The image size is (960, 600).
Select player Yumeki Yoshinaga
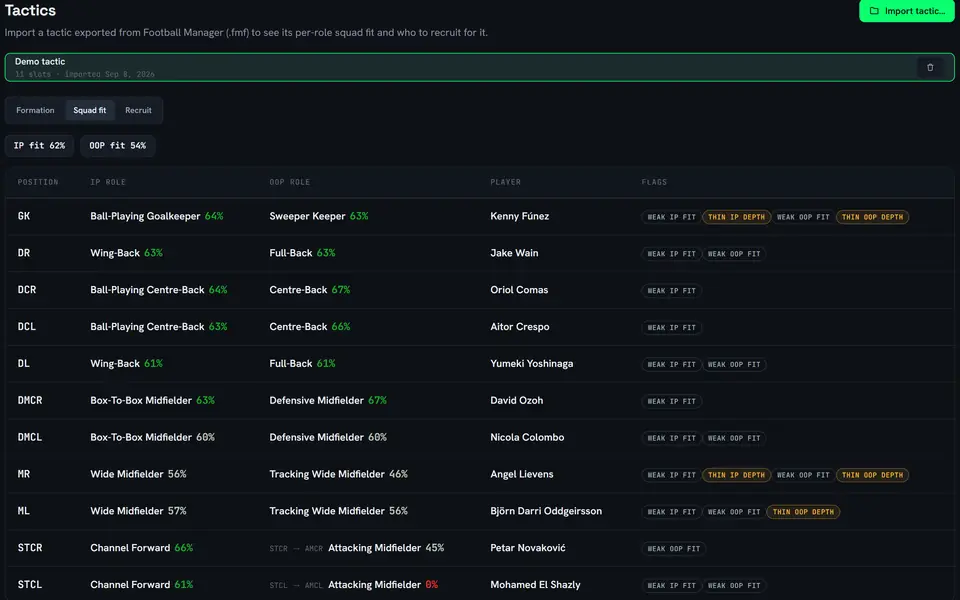tap(532, 364)
